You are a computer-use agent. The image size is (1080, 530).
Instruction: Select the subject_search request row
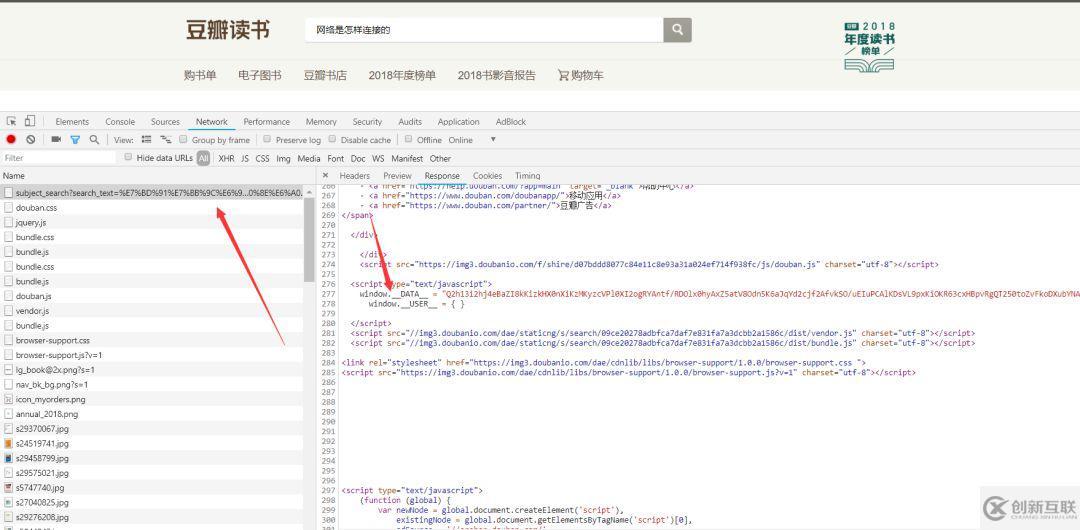pyautogui.click(x=152, y=192)
